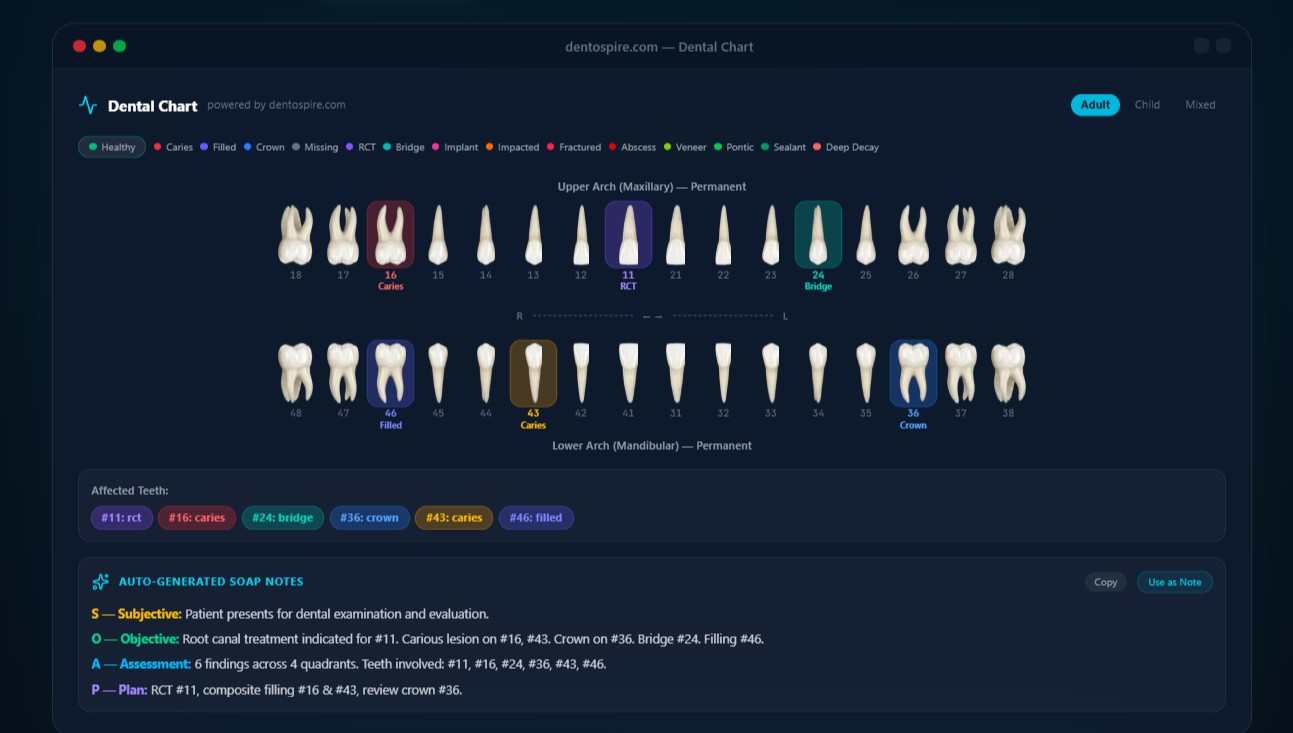Choose the Impacted condition in legend

(x=513, y=147)
